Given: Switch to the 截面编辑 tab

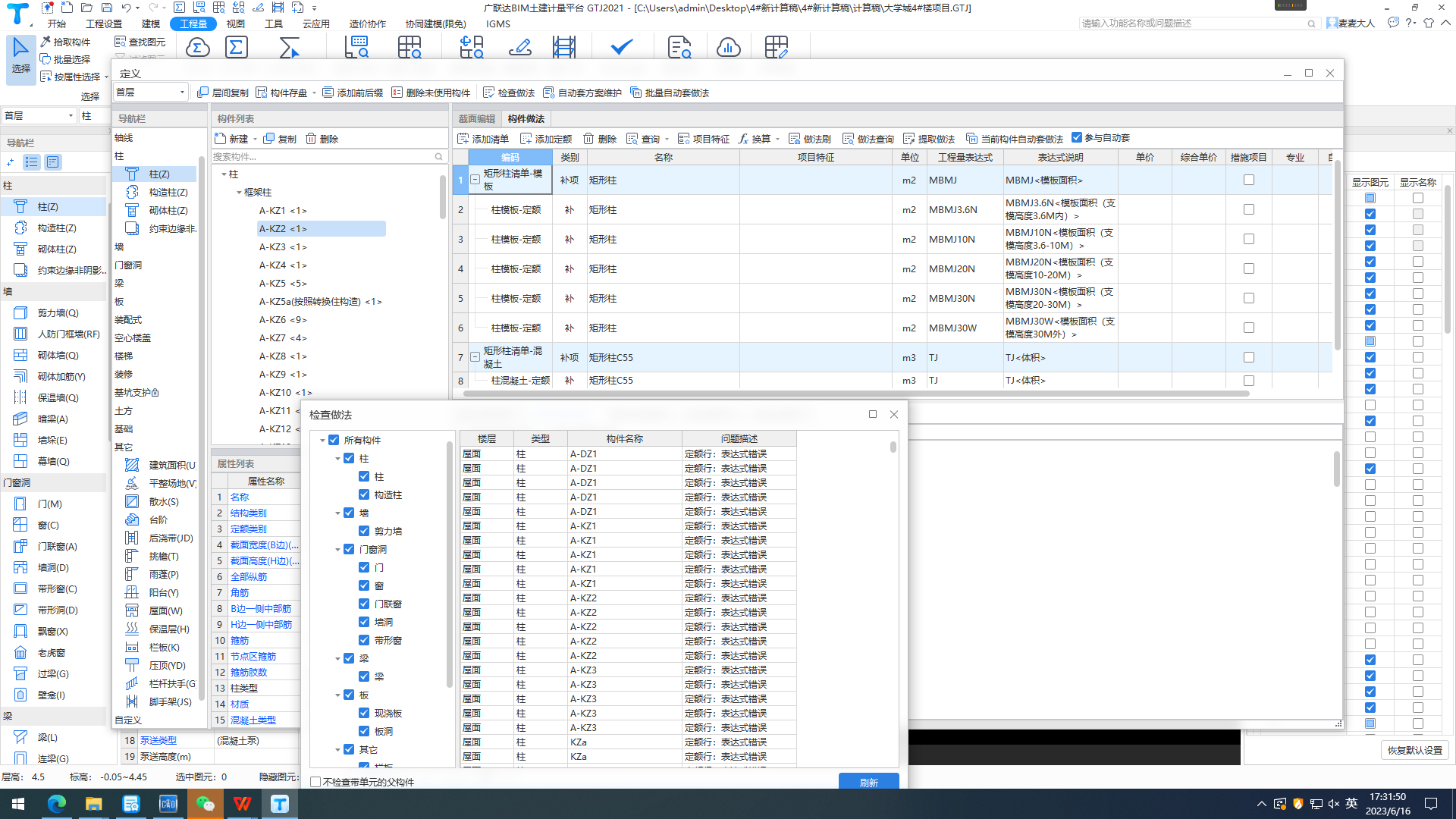Looking at the screenshot, I should point(476,118).
